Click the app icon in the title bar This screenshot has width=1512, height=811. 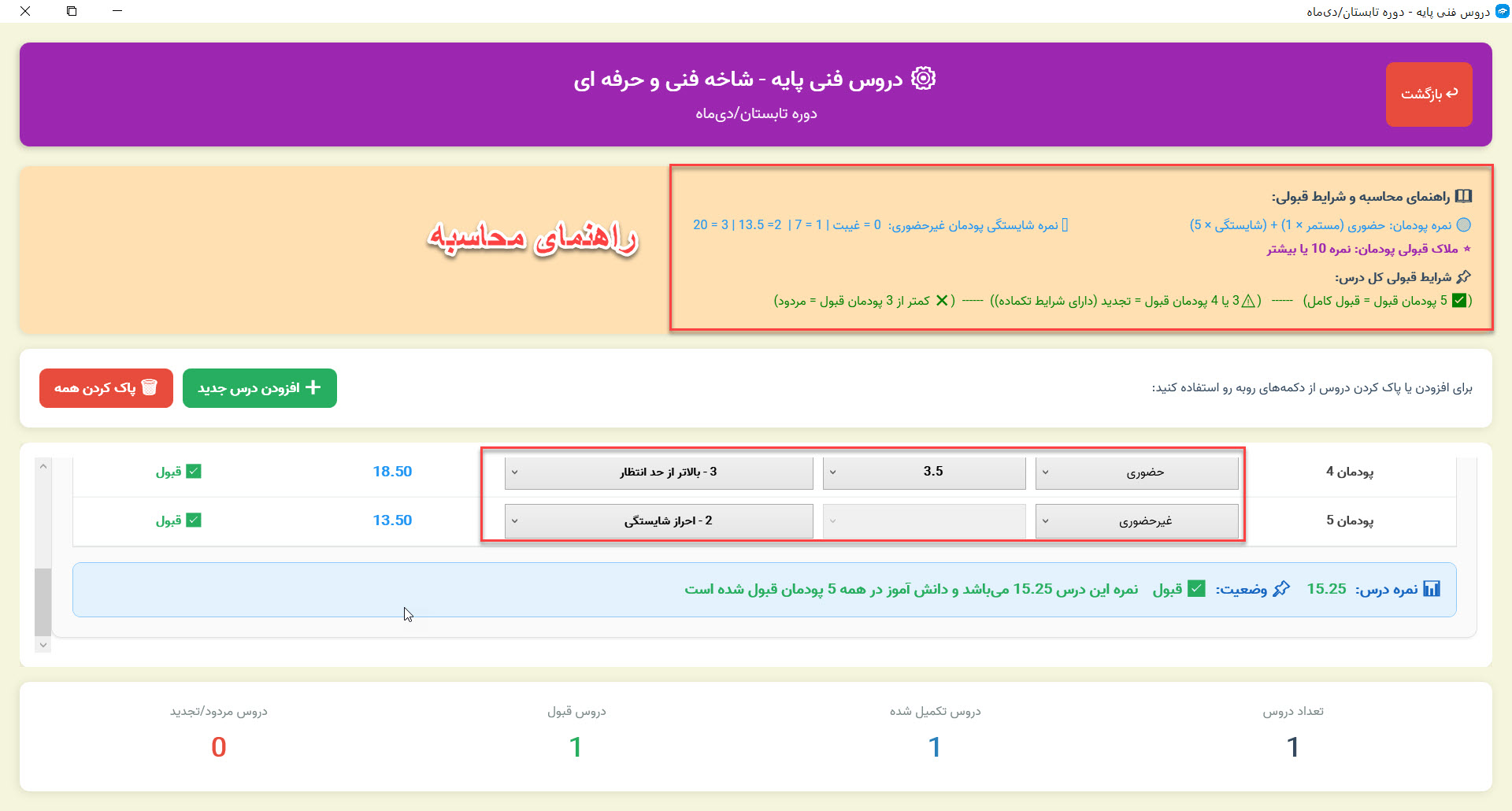click(x=1502, y=12)
